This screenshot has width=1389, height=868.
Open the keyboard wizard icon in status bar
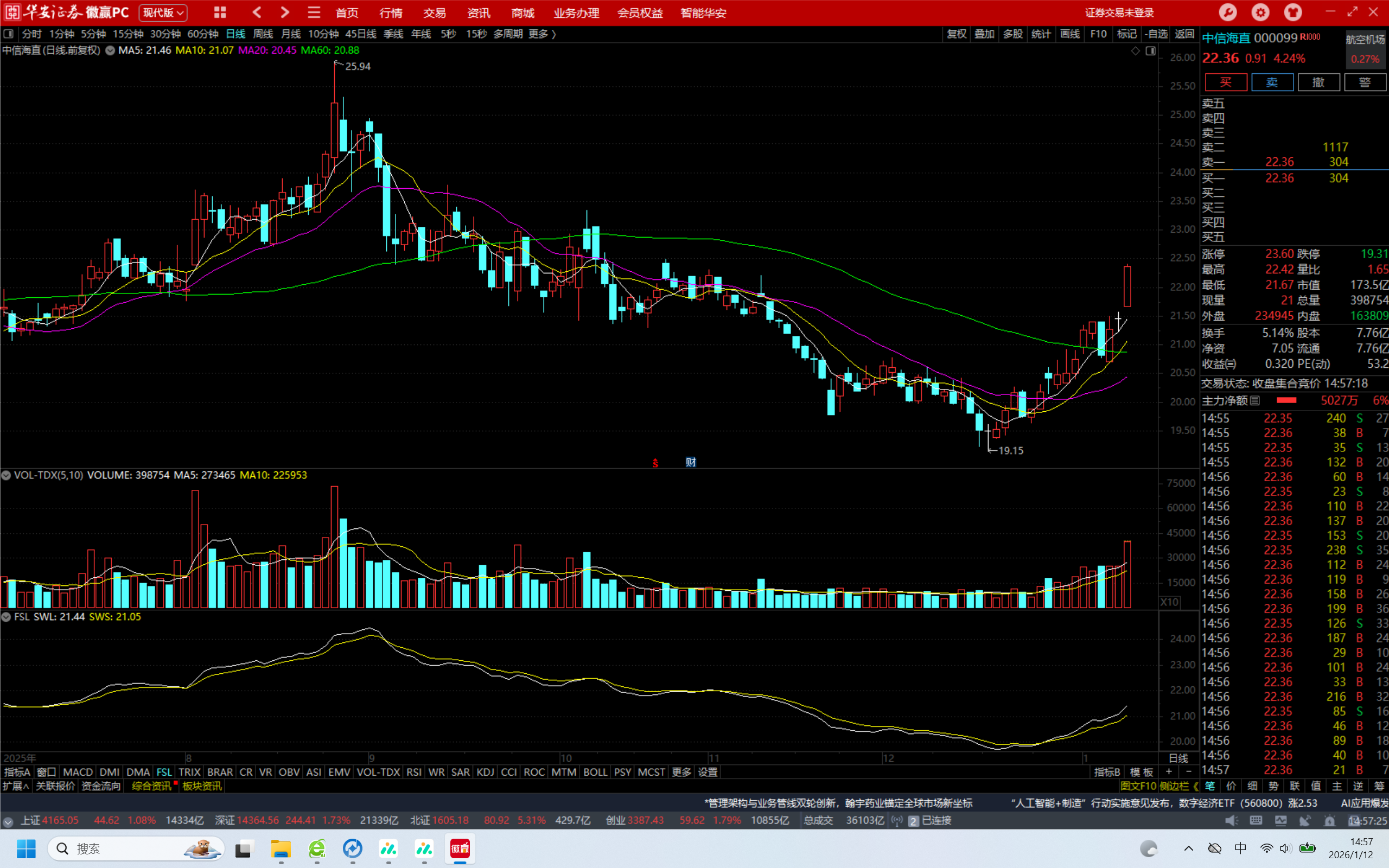1256,820
